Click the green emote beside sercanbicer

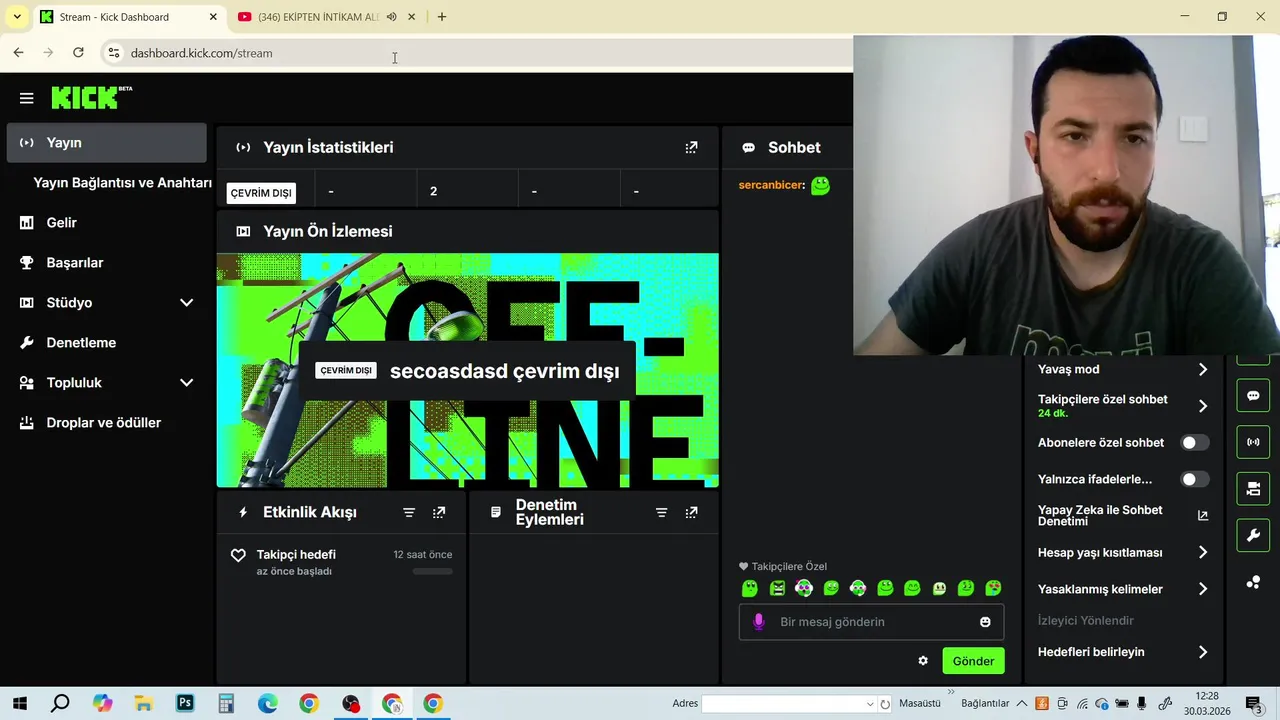point(820,185)
